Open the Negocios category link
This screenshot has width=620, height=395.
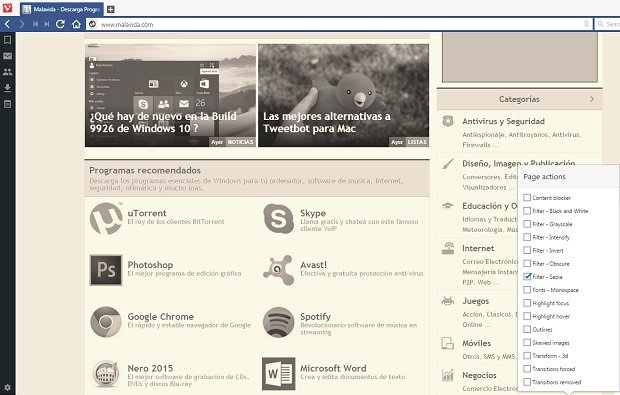click(479, 375)
